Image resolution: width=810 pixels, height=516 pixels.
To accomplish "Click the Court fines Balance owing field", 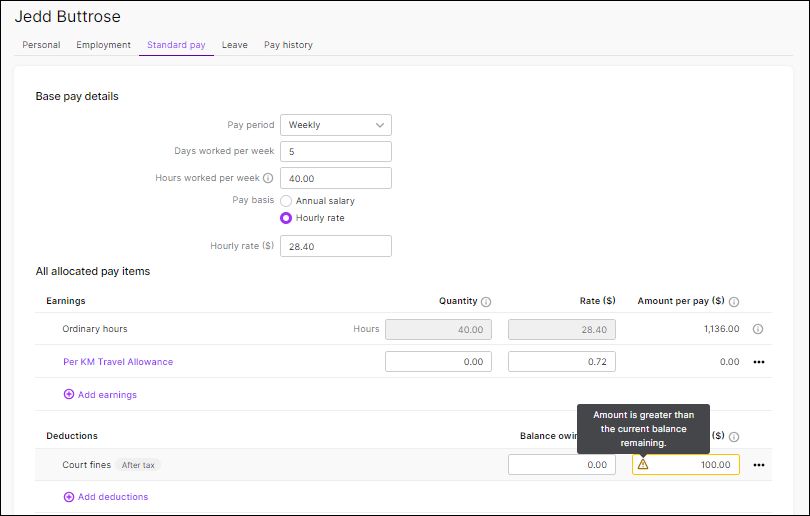I will pyautogui.click(x=561, y=465).
